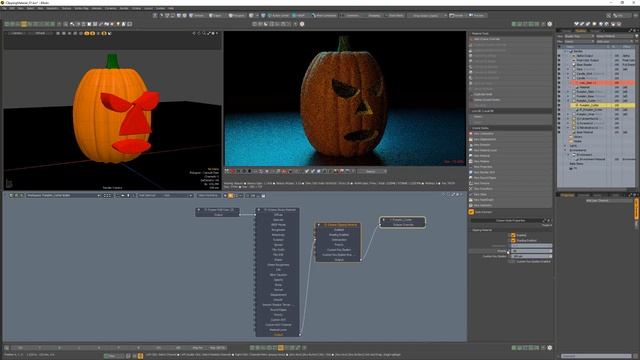Switch to the Properties tab in lower right panel
Image resolution: width=640 pixels, height=360 pixels.
pyautogui.click(x=567, y=195)
